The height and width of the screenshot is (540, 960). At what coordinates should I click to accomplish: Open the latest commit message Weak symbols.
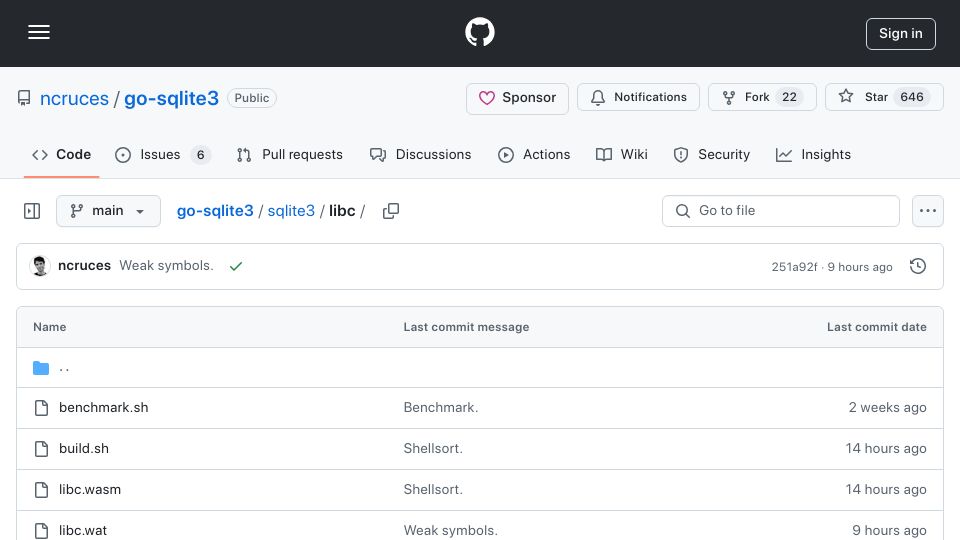click(x=167, y=266)
